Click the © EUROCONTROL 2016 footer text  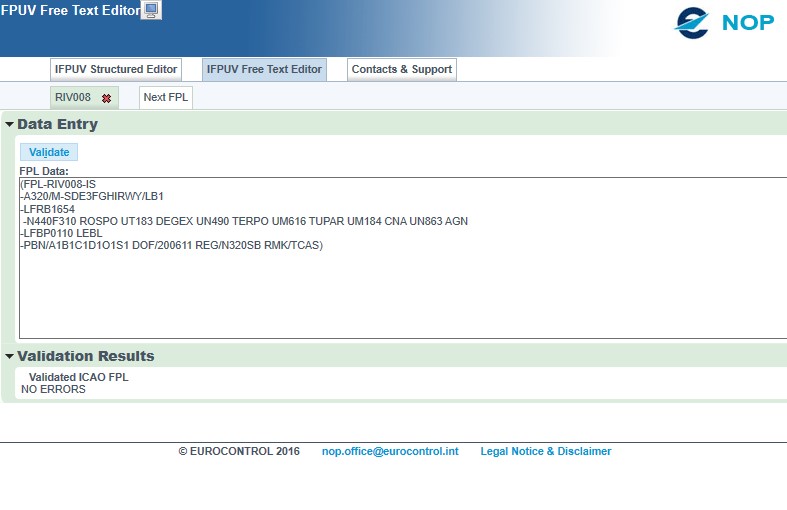click(x=239, y=451)
